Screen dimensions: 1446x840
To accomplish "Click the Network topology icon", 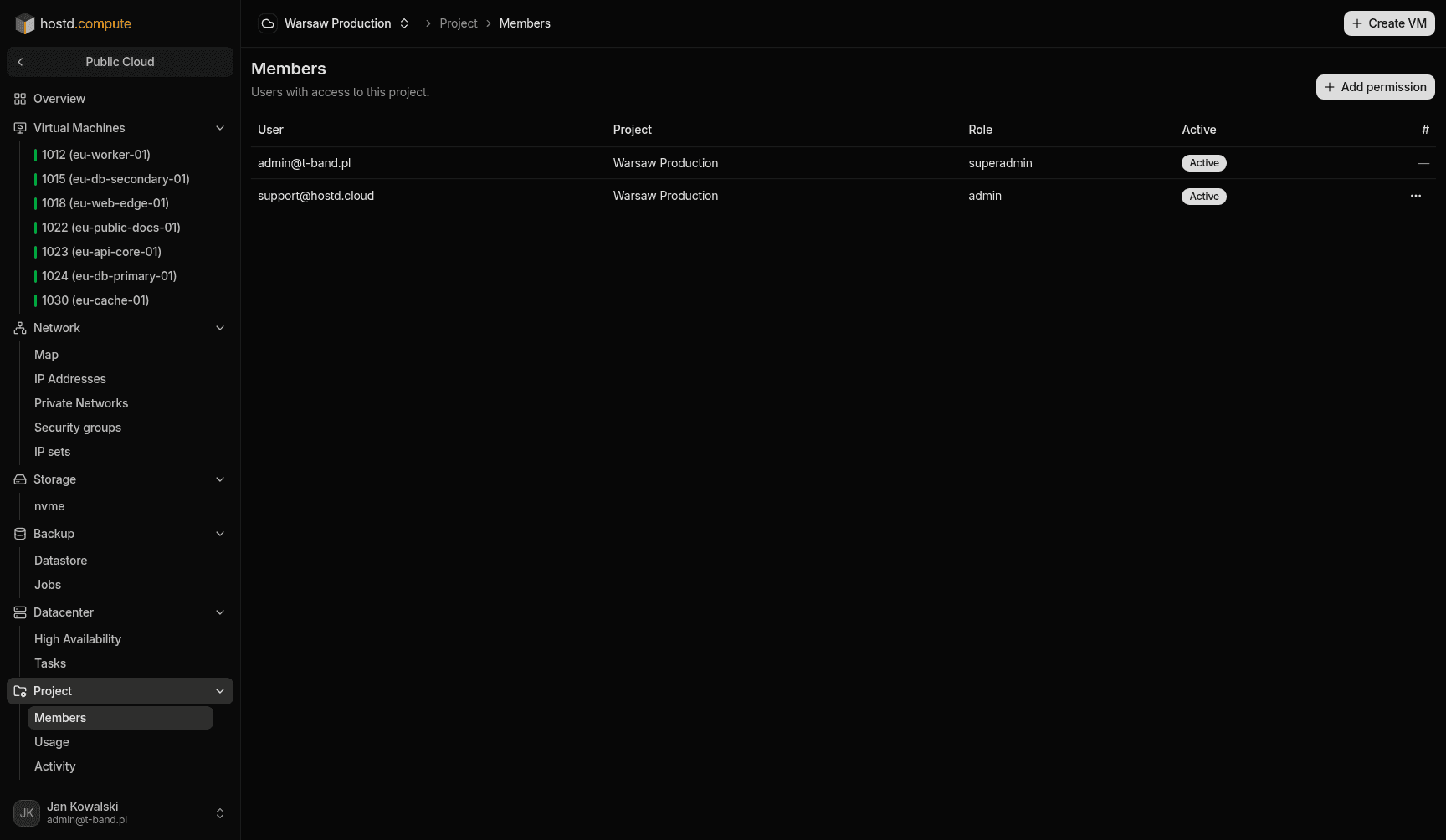I will [x=20, y=328].
